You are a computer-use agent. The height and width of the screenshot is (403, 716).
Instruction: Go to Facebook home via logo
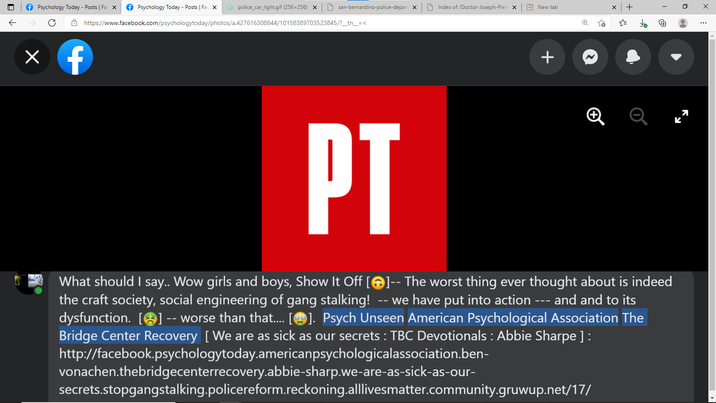(x=75, y=57)
